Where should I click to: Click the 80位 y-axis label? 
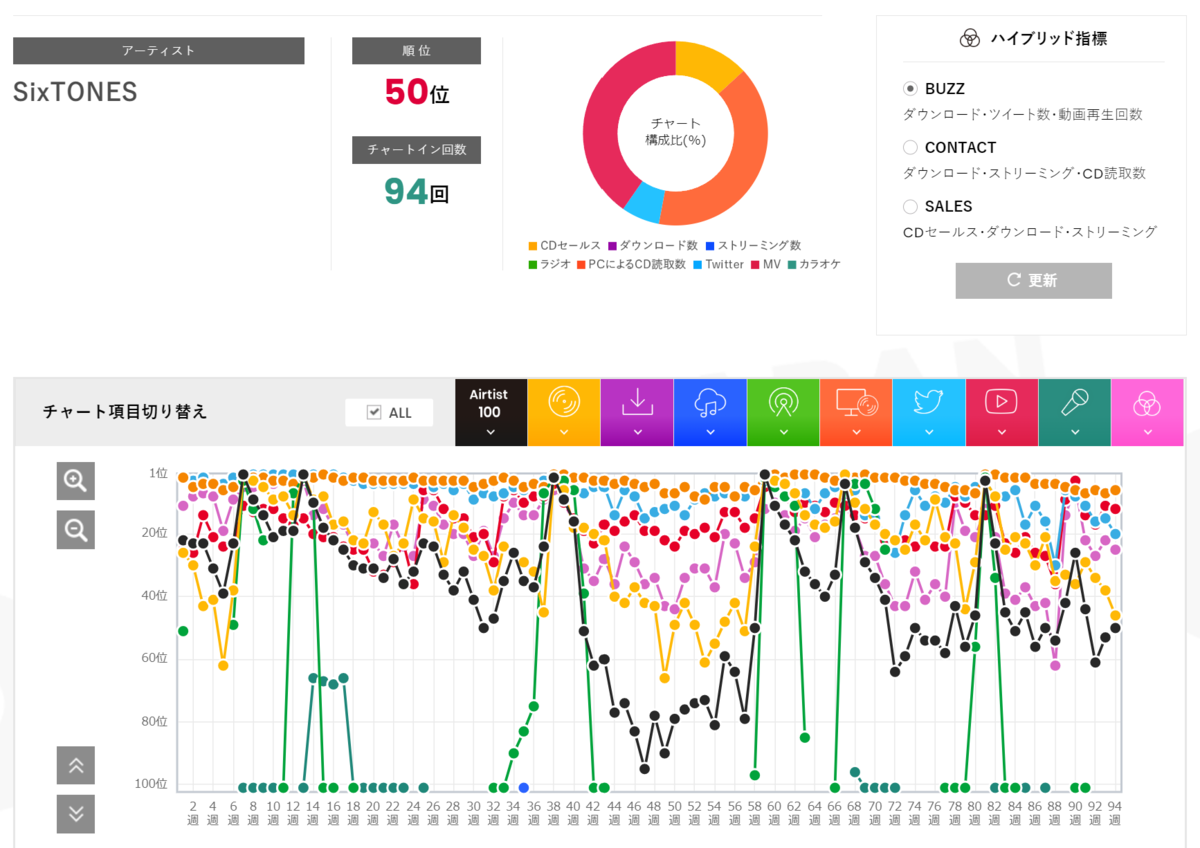(x=155, y=721)
